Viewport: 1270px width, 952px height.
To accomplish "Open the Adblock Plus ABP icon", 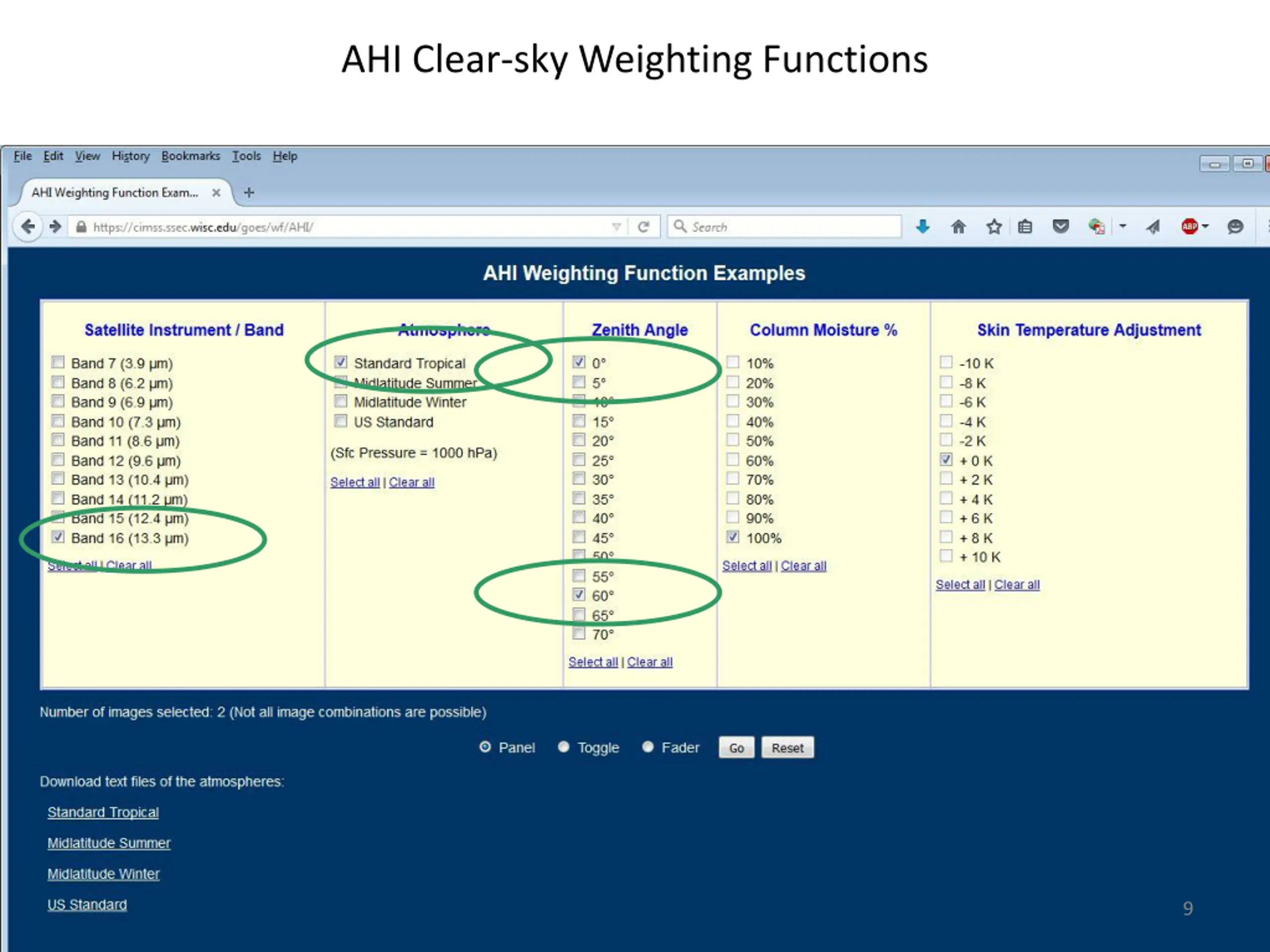I will point(1190,227).
